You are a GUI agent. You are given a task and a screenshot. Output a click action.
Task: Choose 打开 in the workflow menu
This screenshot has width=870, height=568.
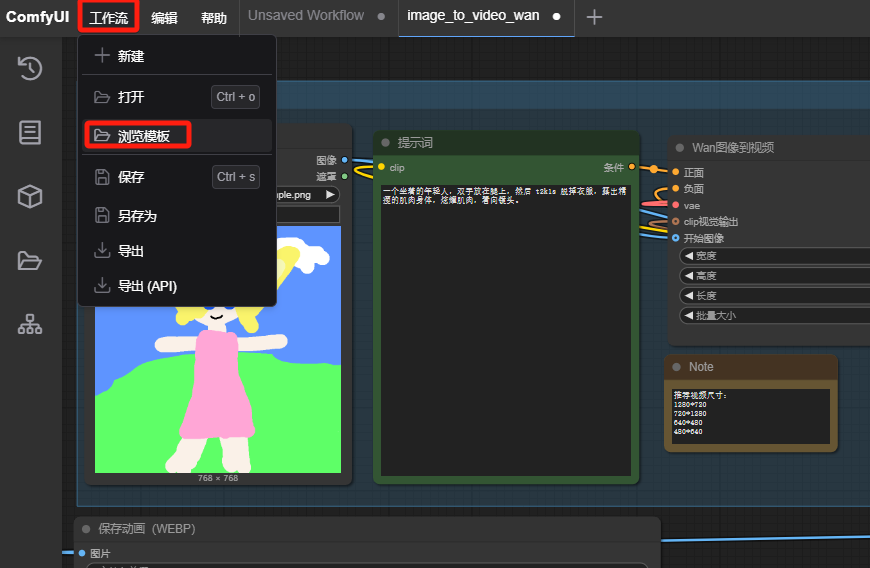tap(177, 97)
